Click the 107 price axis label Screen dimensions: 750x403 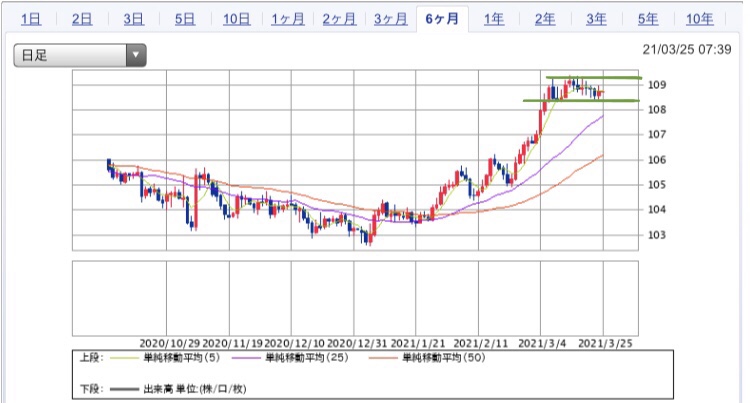(x=657, y=134)
